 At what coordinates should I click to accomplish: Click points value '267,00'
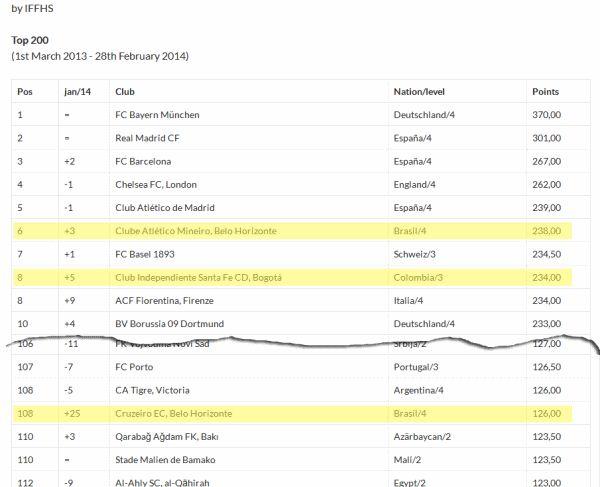(x=546, y=161)
